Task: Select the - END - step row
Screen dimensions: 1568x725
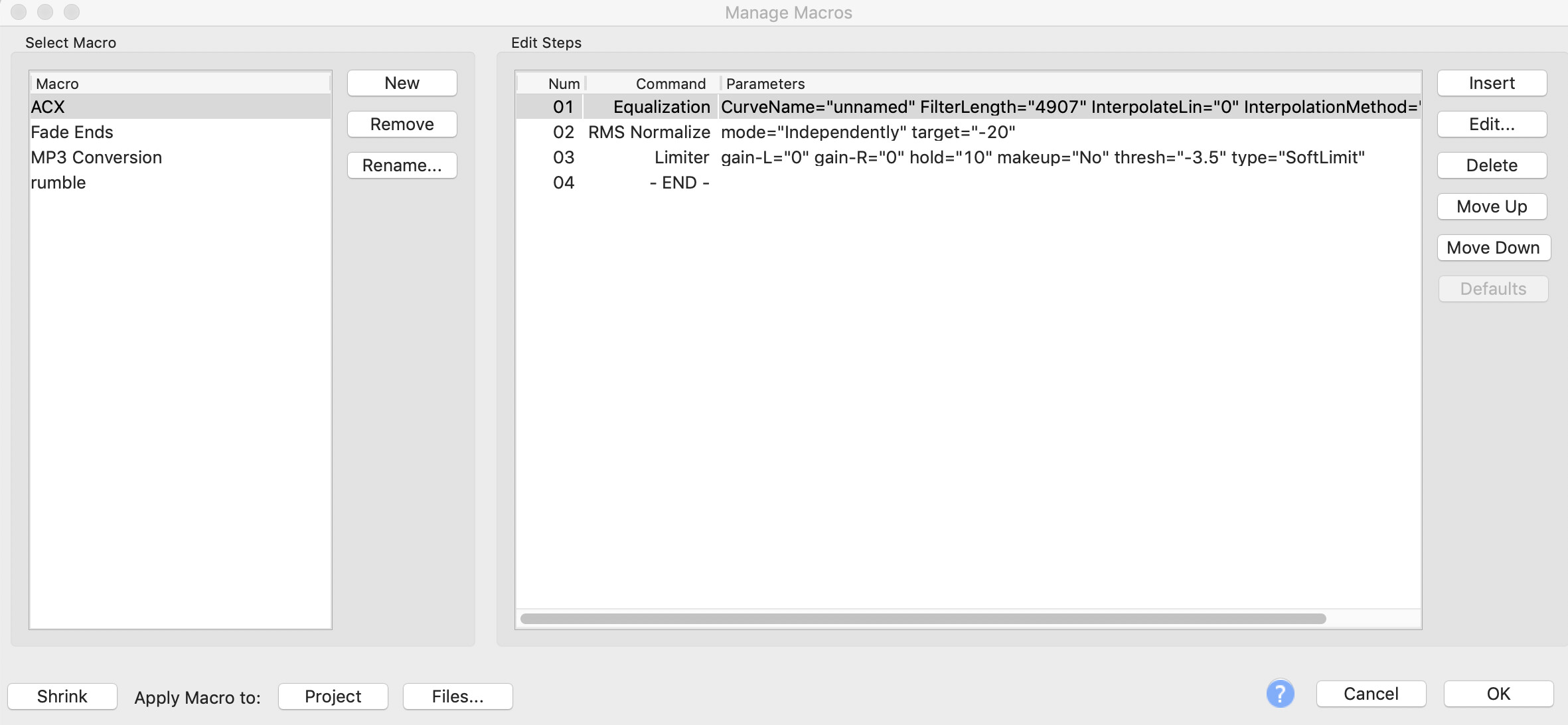Action: click(x=678, y=183)
